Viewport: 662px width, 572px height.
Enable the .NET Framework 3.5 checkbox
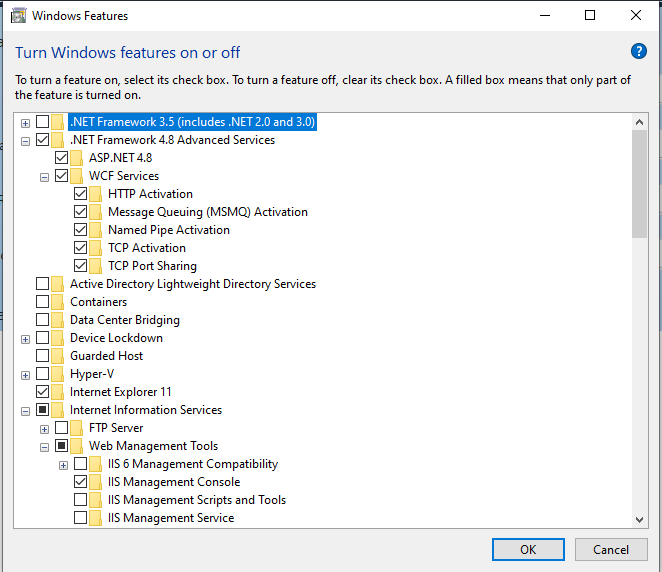click(42, 122)
